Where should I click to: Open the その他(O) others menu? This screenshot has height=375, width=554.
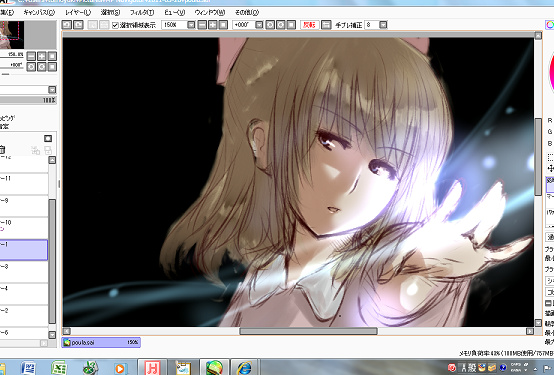click(x=247, y=12)
